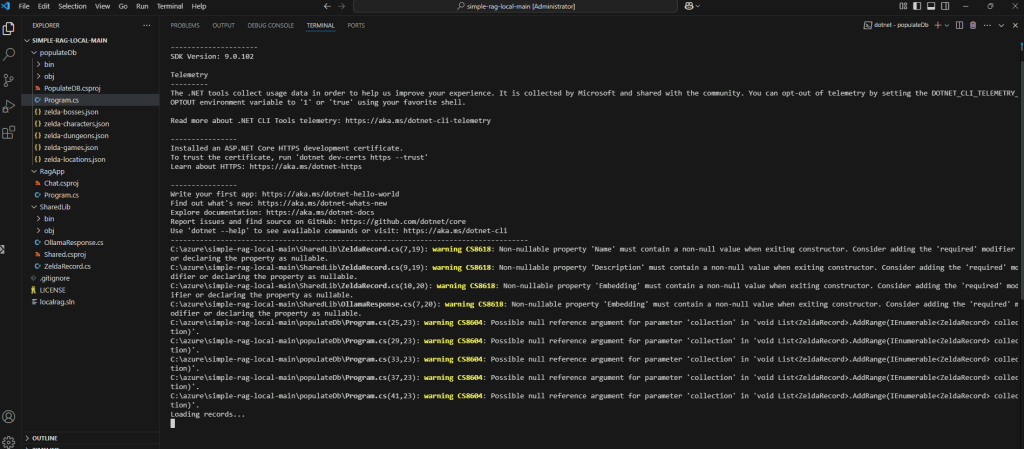The image size is (1024, 449).
Task: Split the terminal
Action: [x=959, y=25]
